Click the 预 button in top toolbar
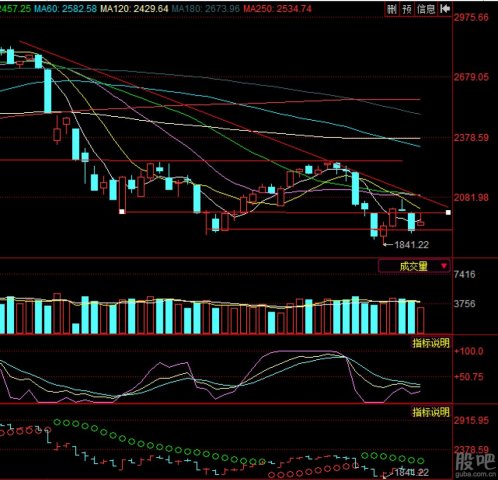498x480 pixels. click(407, 9)
